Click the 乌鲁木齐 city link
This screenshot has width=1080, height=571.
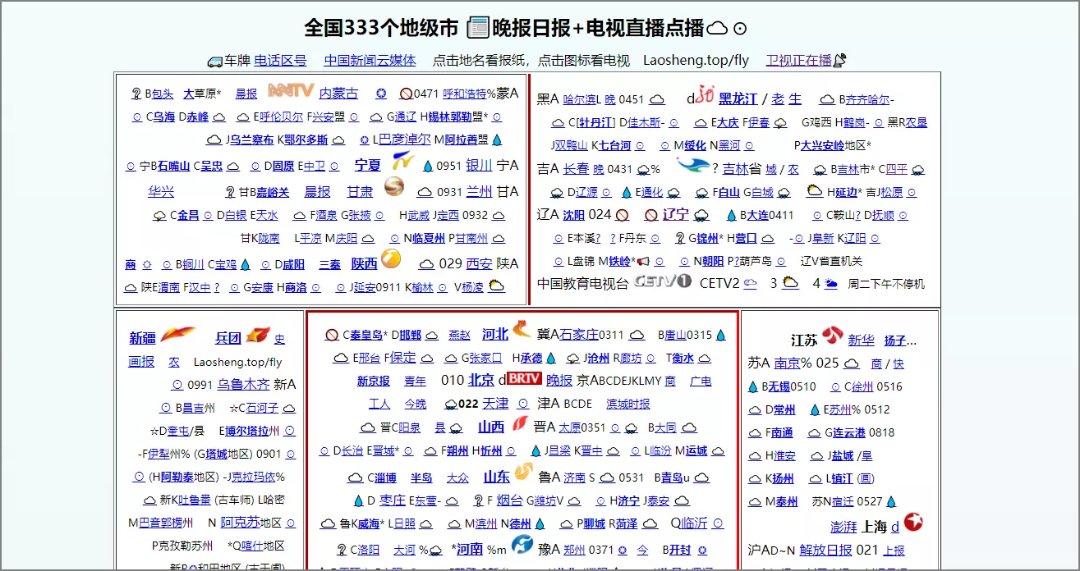pyautogui.click(x=244, y=384)
